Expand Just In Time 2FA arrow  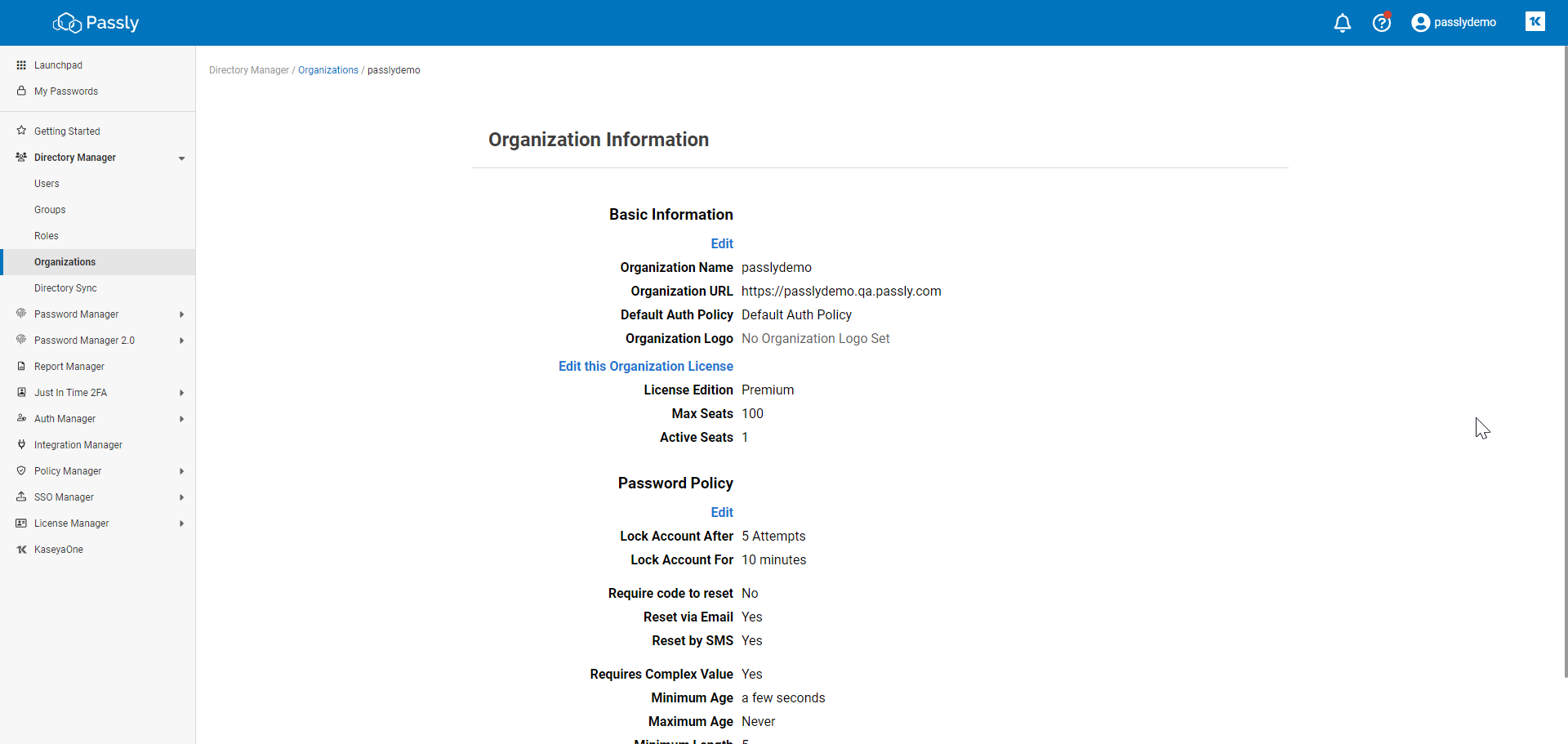click(181, 393)
